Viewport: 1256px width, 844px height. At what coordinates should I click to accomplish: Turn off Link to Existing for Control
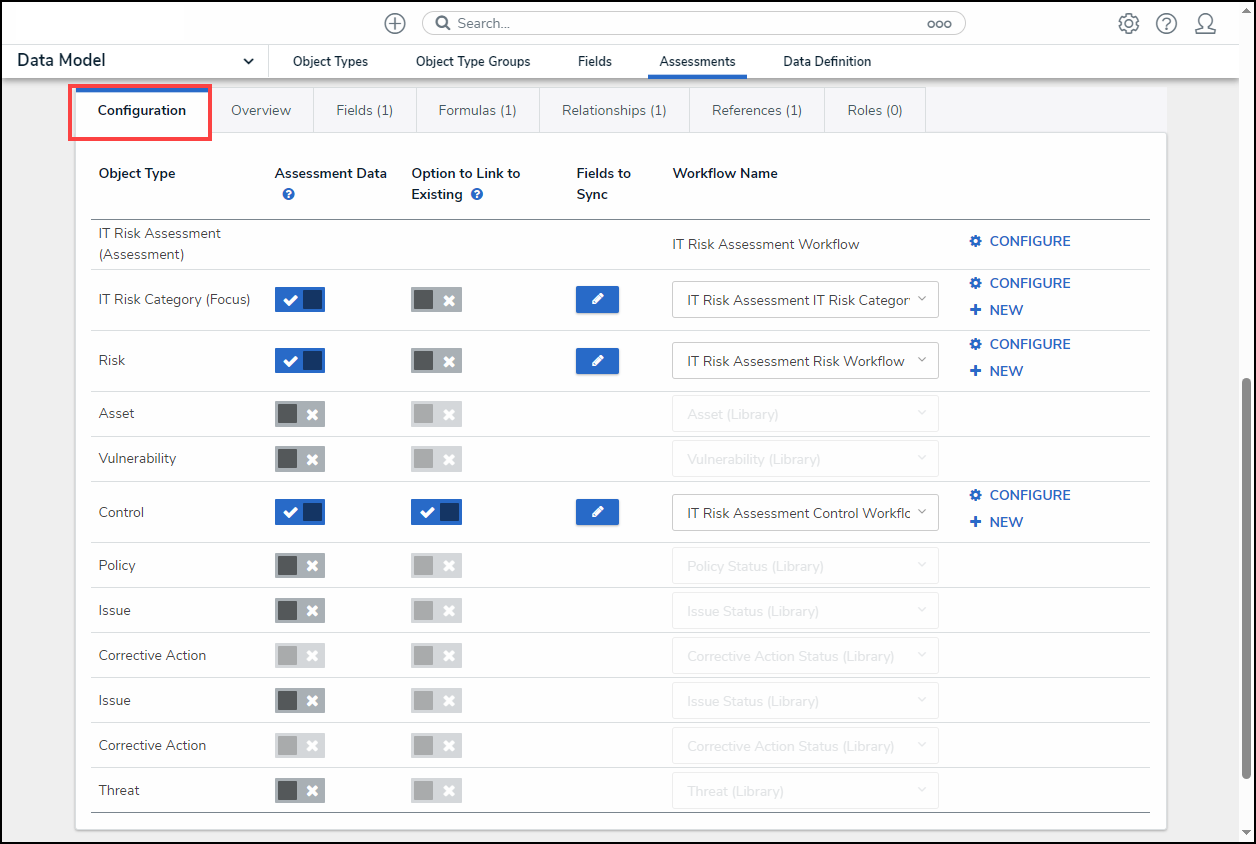coord(436,512)
